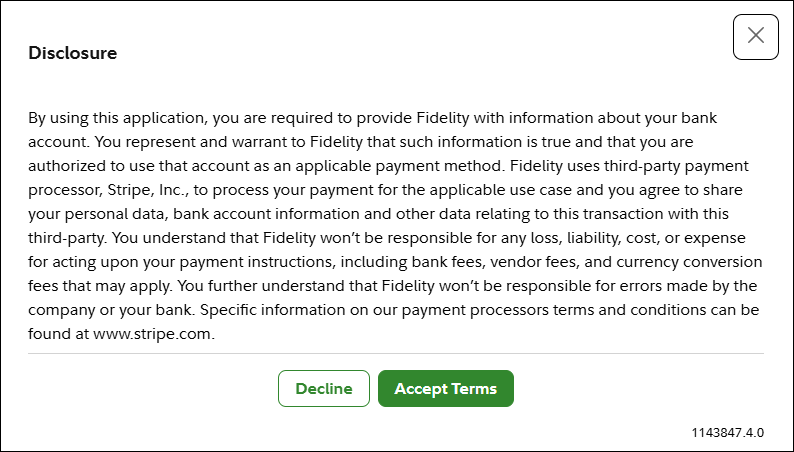
Task: Click the phrase 'third-party payment' in the text
Action: tap(677, 166)
